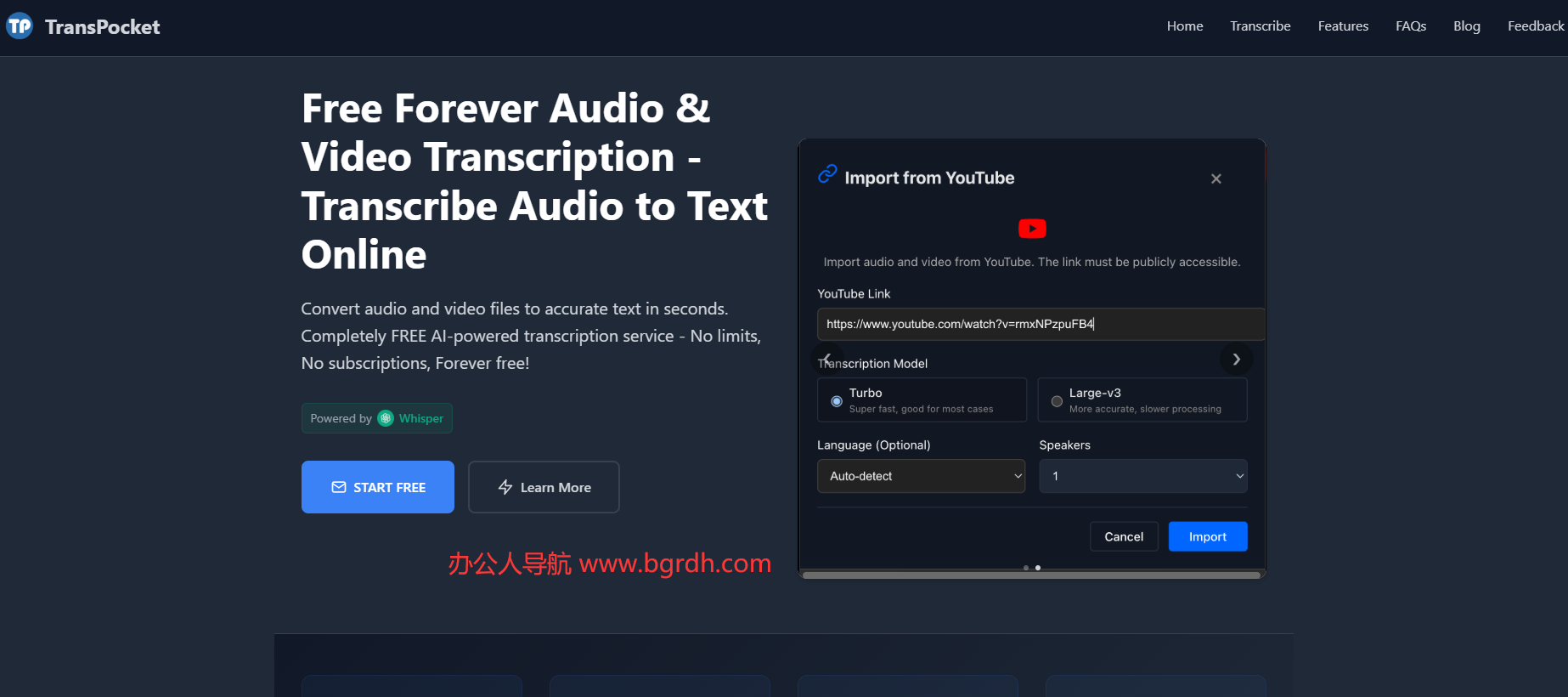This screenshot has width=1568, height=697.
Task: Open Feedback in the navigation bar
Action: (x=1536, y=26)
